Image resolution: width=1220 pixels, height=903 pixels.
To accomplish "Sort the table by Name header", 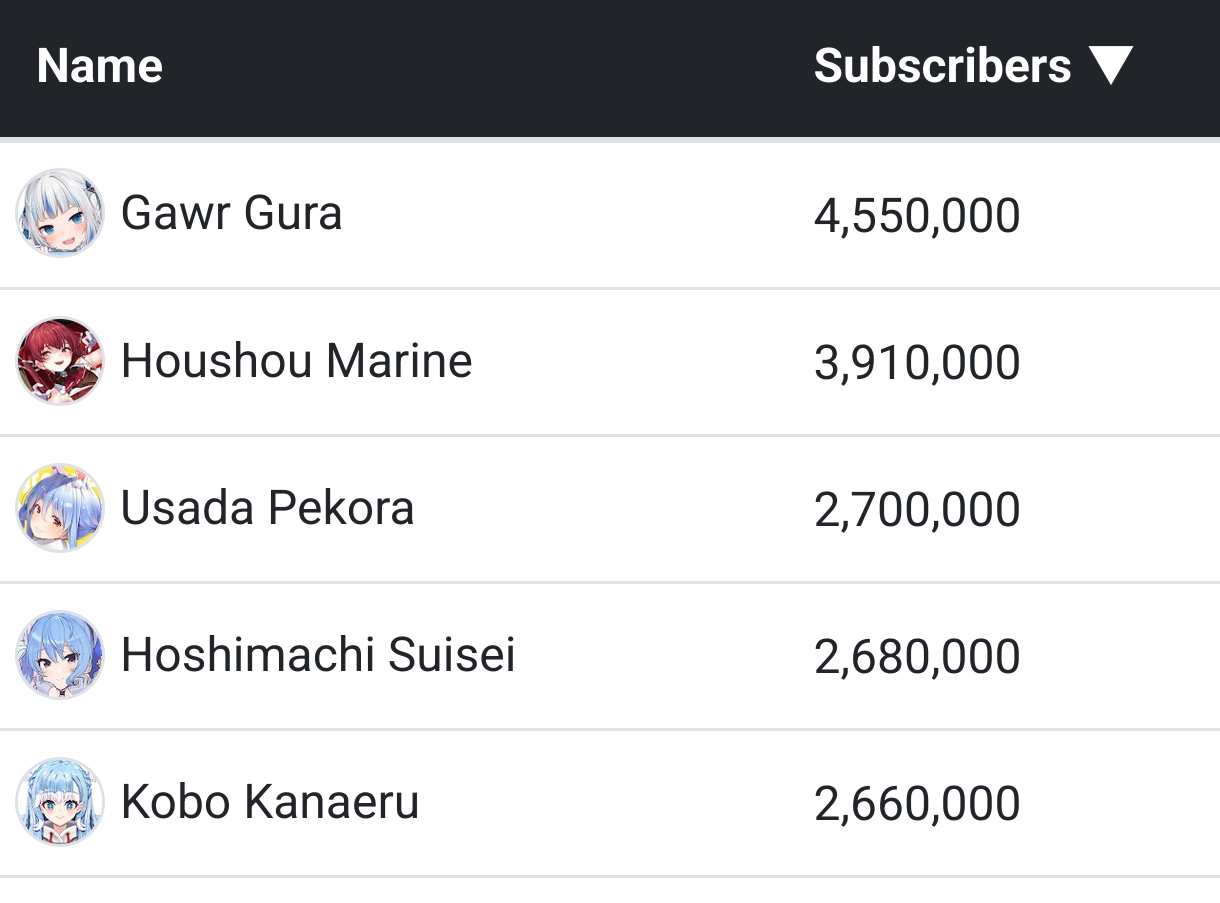I will coord(100,66).
